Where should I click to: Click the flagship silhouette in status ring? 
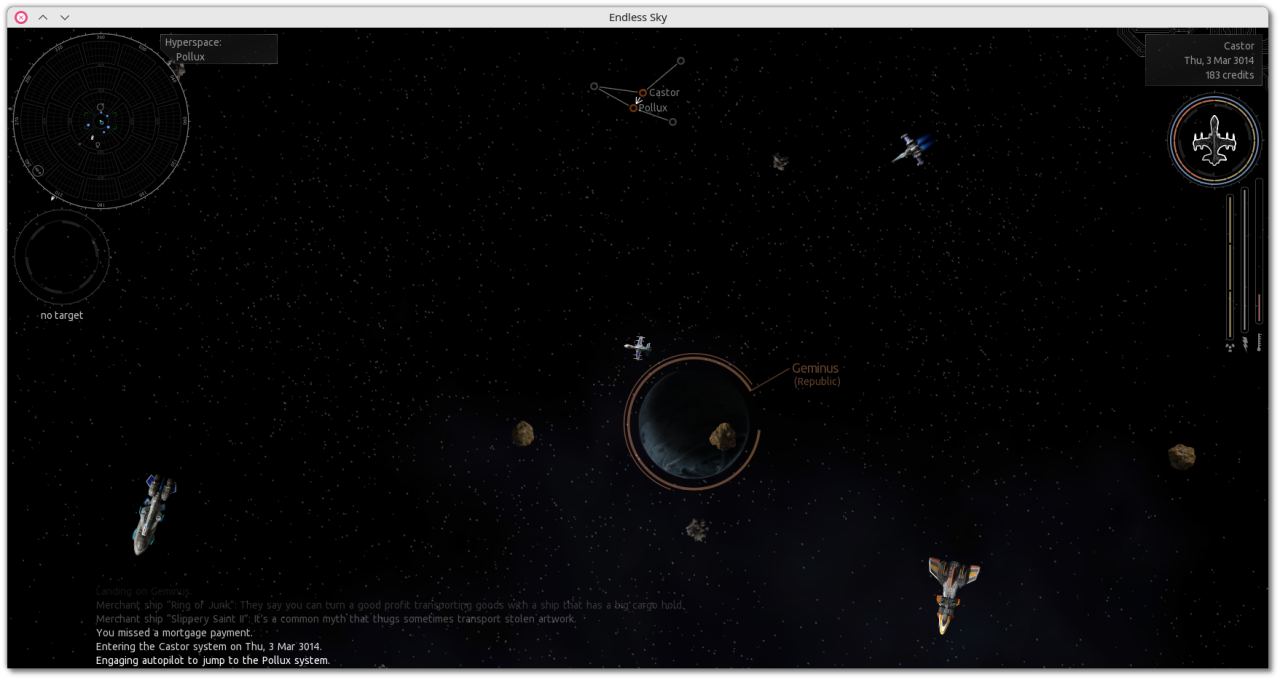[1214, 140]
